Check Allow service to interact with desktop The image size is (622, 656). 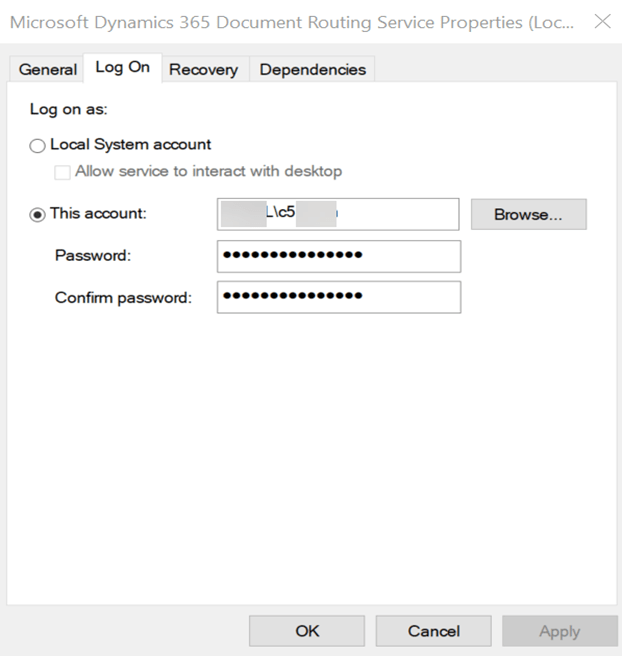(63, 172)
